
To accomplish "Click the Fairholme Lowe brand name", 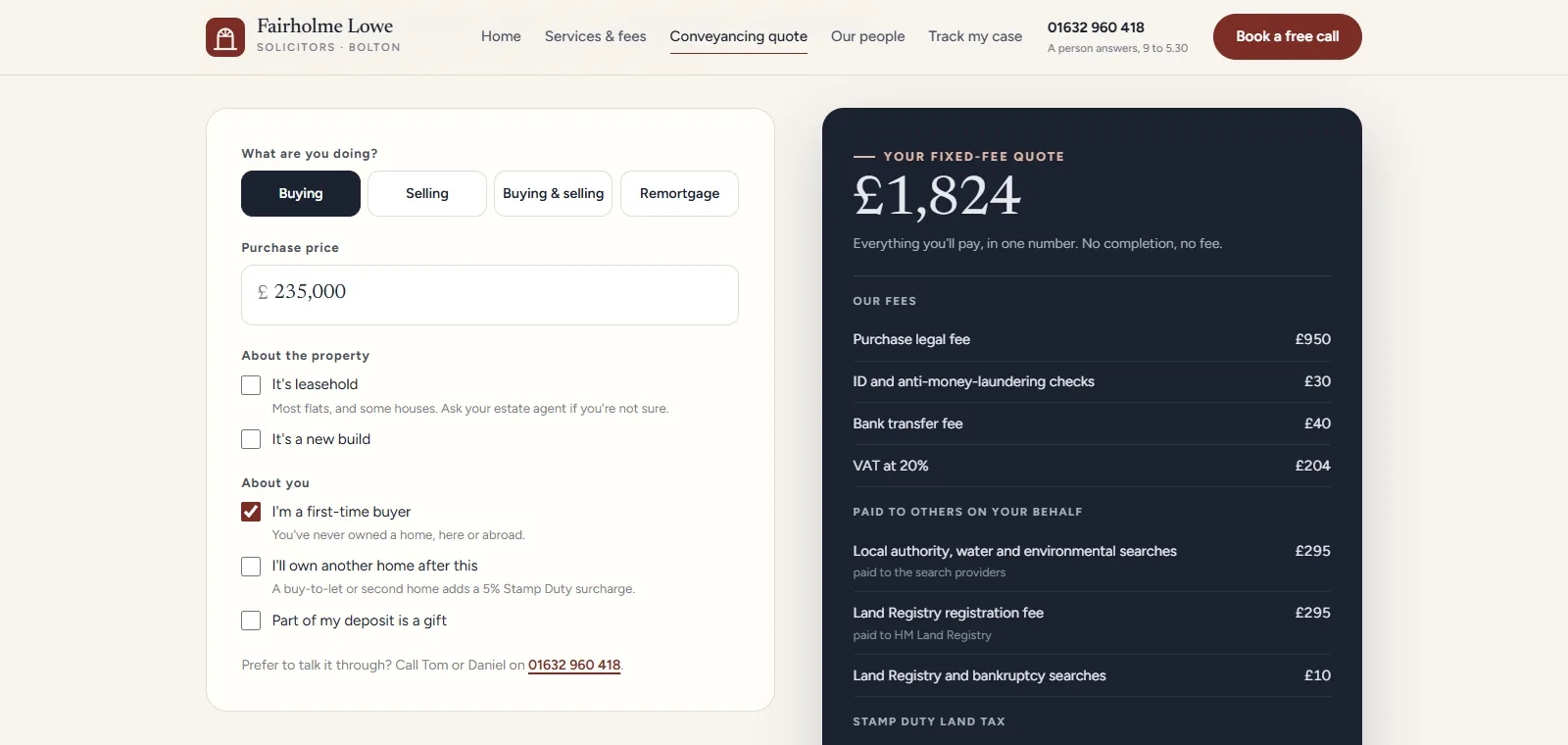I will click(x=325, y=26).
